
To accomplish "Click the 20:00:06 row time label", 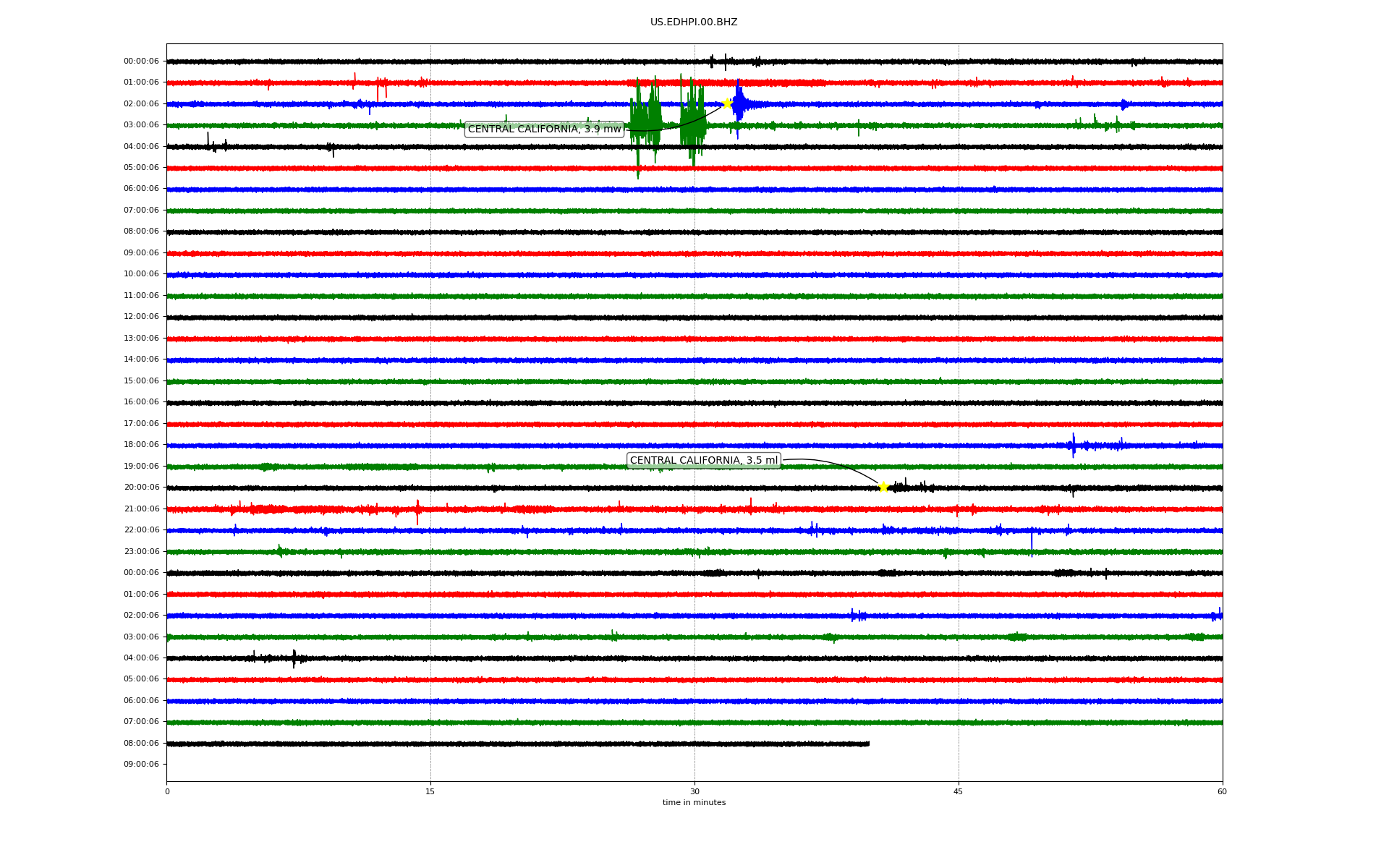I will pyautogui.click(x=141, y=488).
